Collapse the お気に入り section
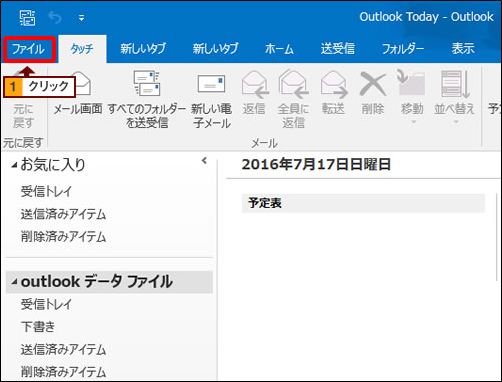The width and height of the screenshot is (502, 382). 14,165
